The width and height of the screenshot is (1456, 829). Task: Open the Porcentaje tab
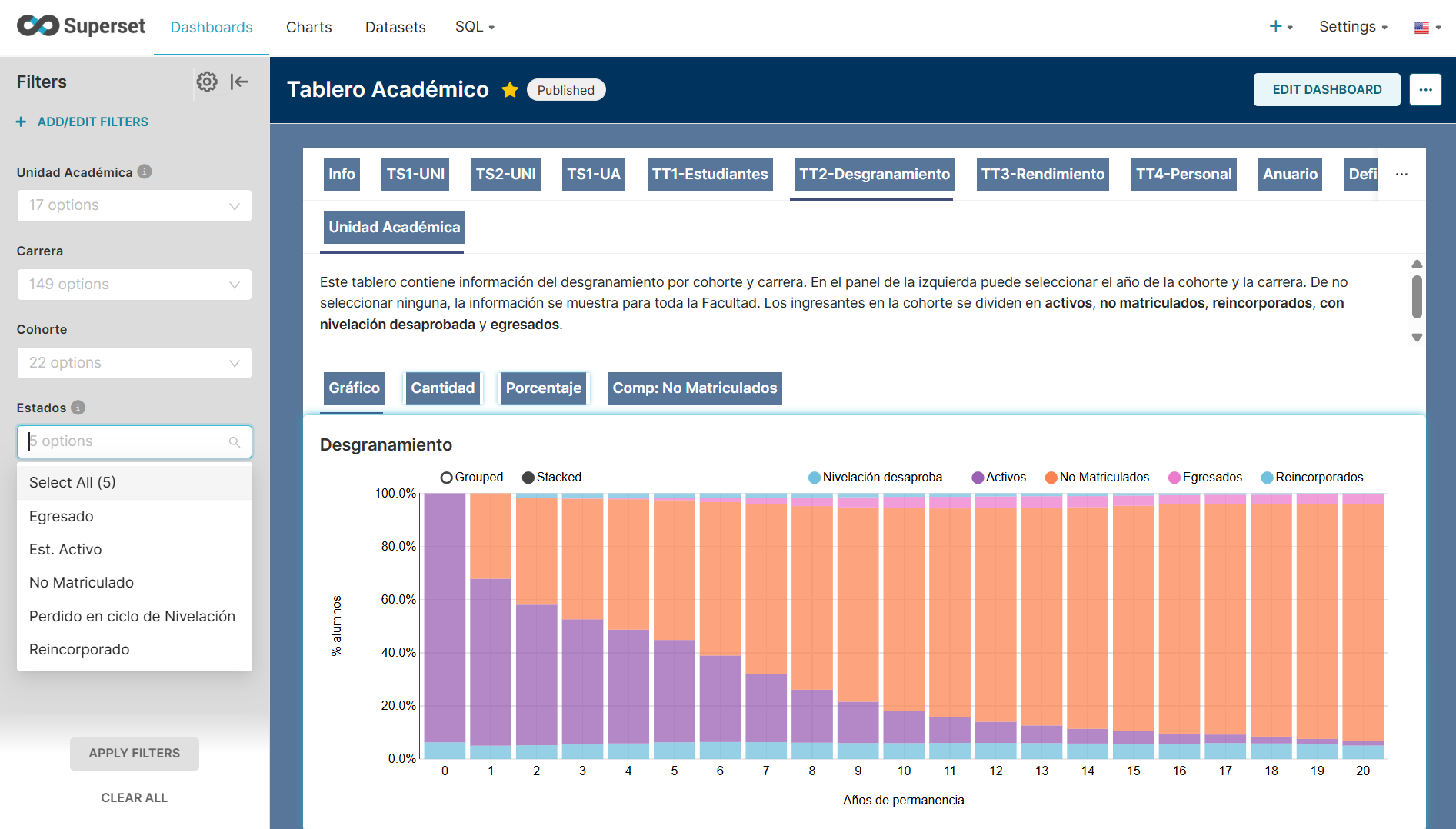tap(543, 388)
